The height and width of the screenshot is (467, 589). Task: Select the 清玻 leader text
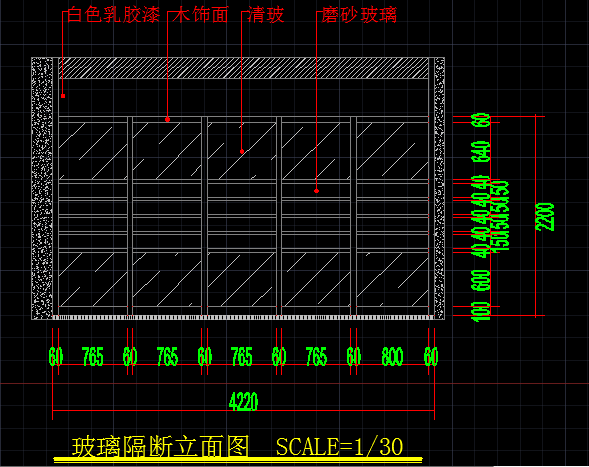266,15
